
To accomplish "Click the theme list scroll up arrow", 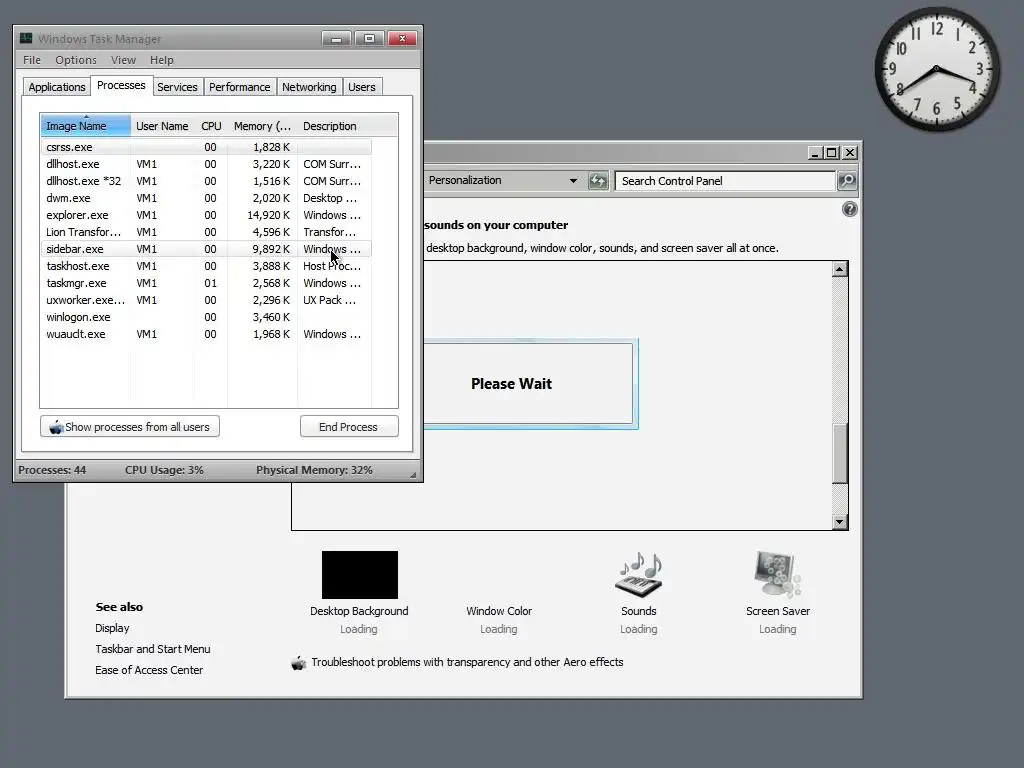I will pos(840,268).
